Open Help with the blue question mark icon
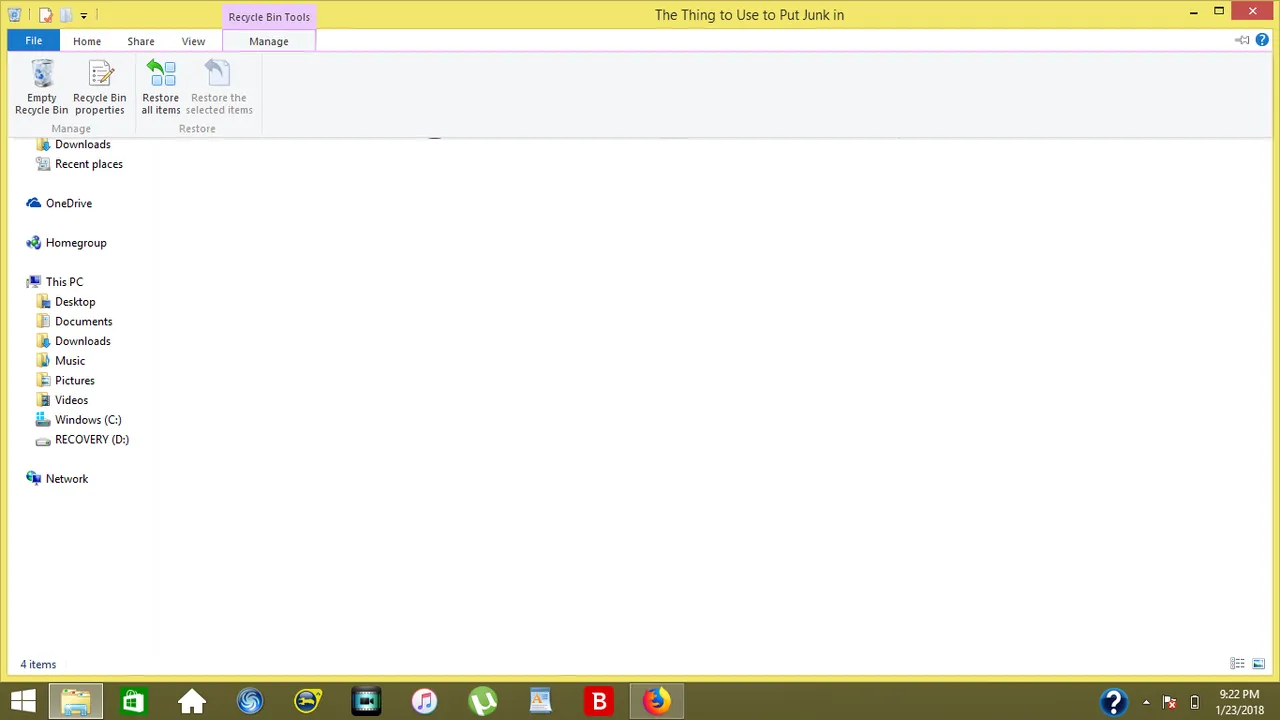The height and width of the screenshot is (720, 1280). pos(1262,41)
